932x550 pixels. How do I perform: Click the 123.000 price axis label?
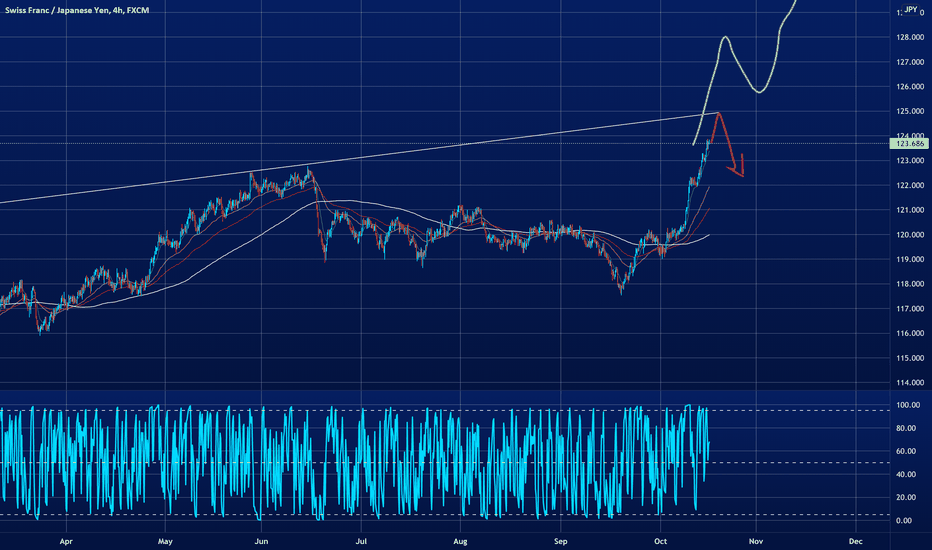(910, 161)
